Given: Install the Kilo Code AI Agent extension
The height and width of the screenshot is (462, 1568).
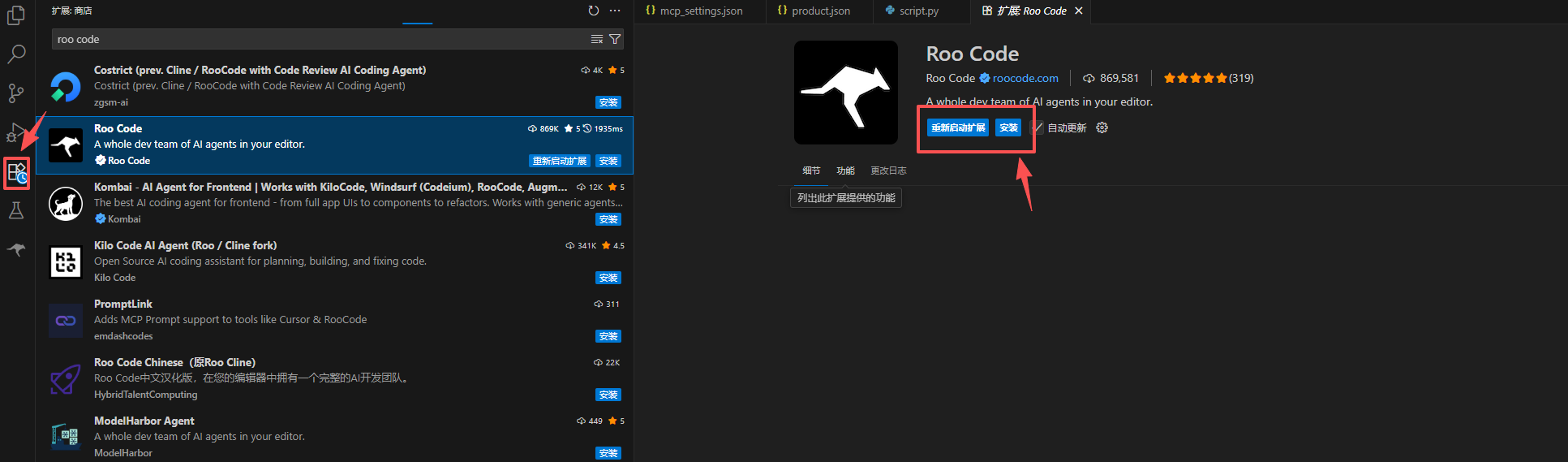Looking at the screenshot, I should (608, 278).
